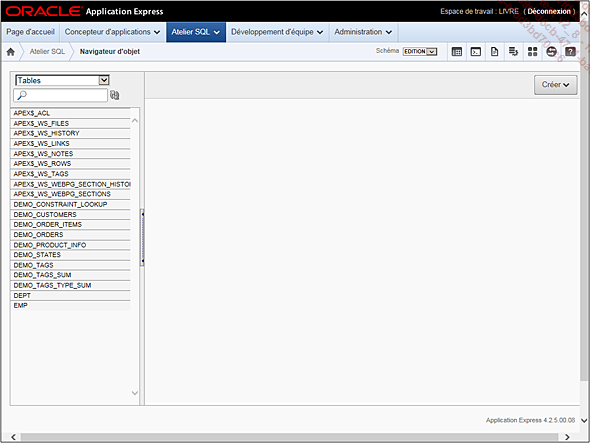Image resolution: width=590 pixels, height=443 pixels.
Task: Expand the Concepteur d'applications menu
Action: 112,32
